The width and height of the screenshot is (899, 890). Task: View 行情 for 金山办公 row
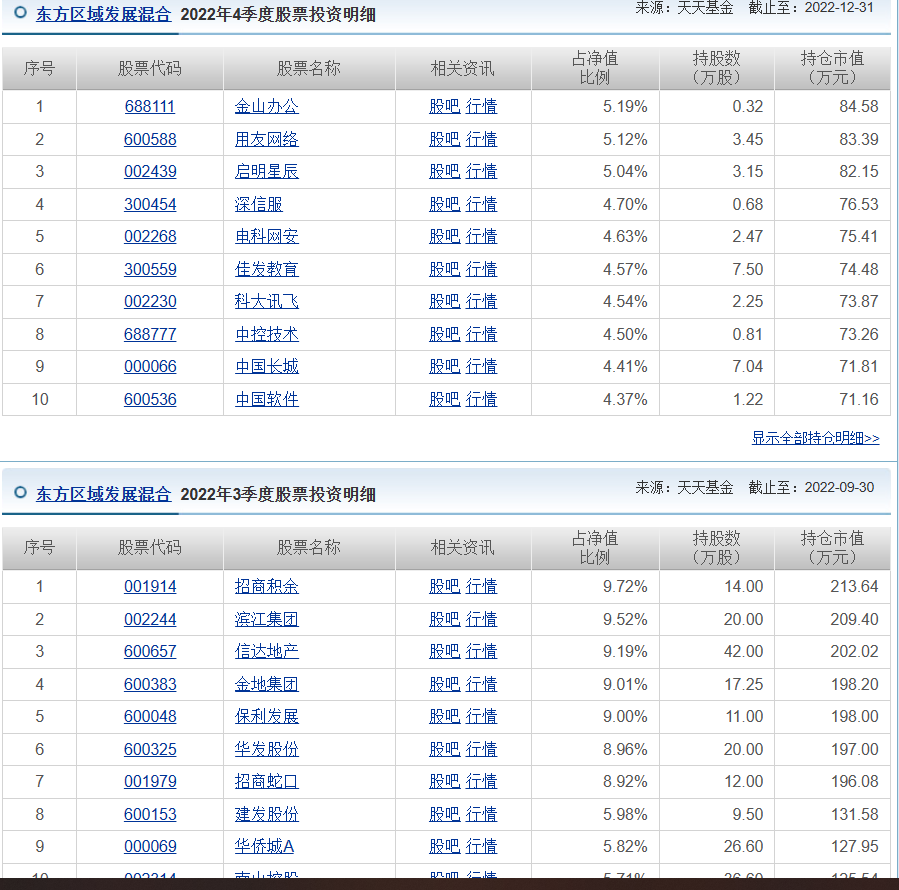tap(481, 107)
